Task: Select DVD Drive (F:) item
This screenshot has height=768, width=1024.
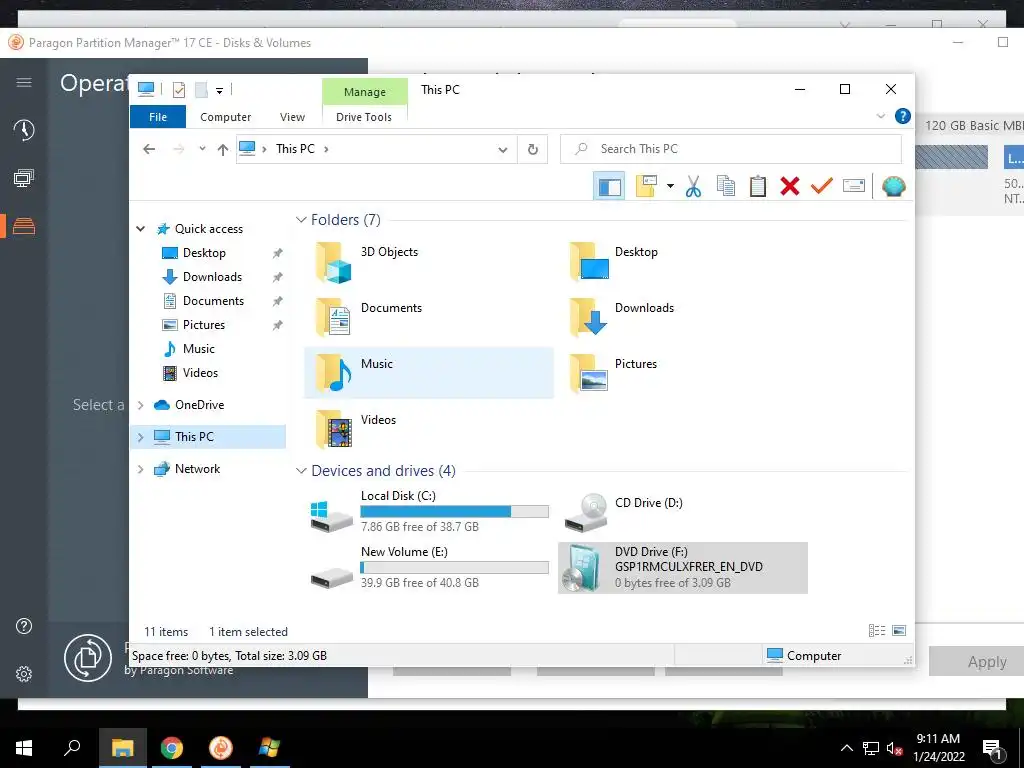Action: tap(682, 568)
